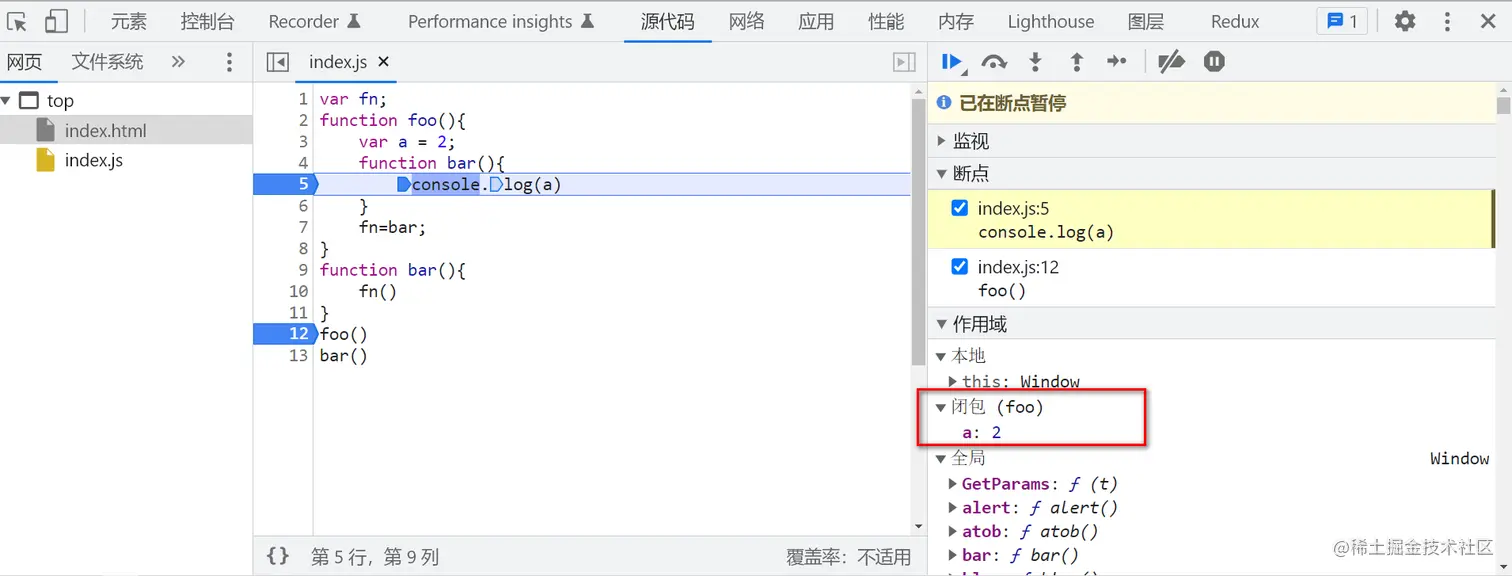The height and width of the screenshot is (576, 1512).
Task: Open the Redux panel tab
Action: (1235, 21)
